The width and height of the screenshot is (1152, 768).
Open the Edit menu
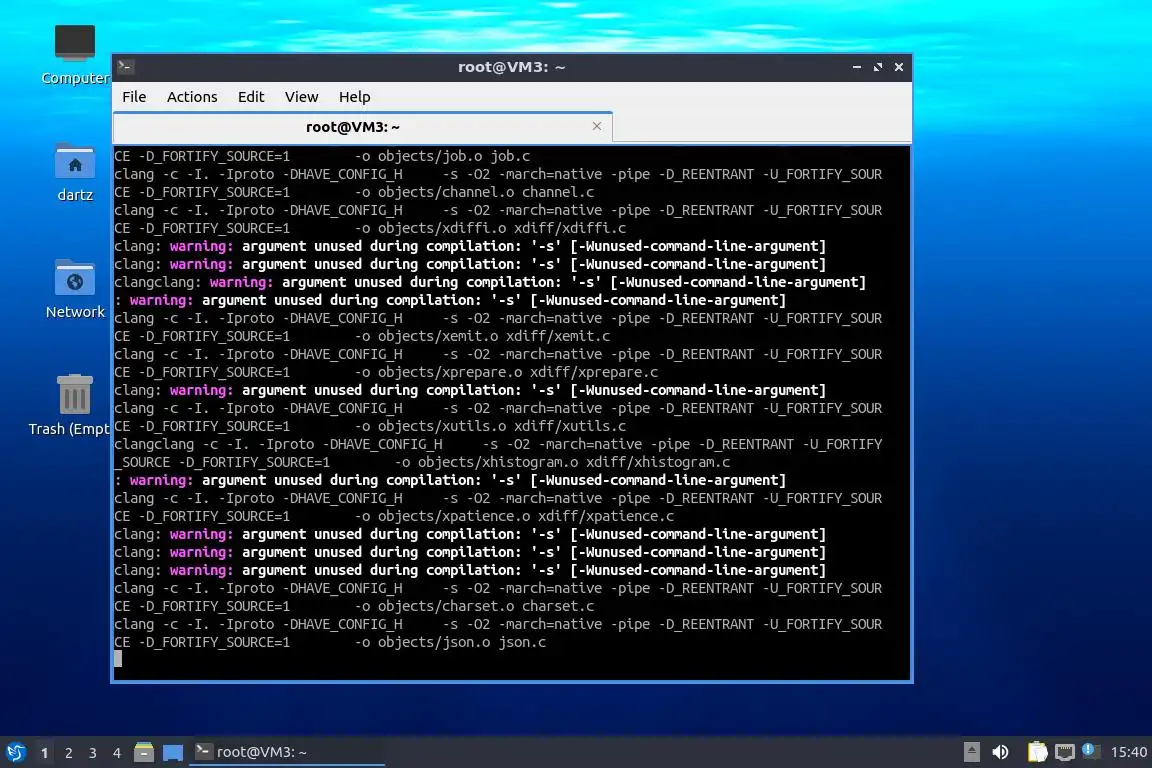tap(251, 97)
